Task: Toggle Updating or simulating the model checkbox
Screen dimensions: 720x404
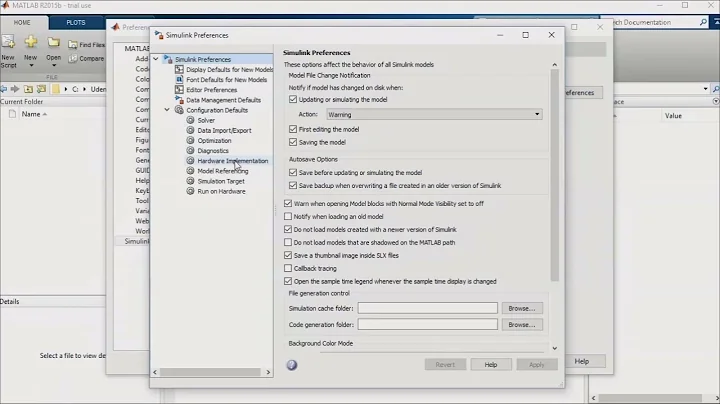Action: pyautogui.click(x=293, y=99)
